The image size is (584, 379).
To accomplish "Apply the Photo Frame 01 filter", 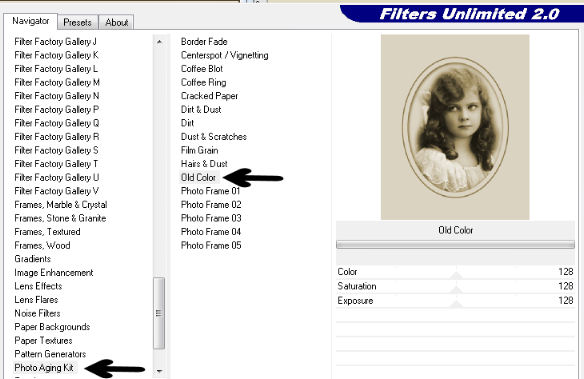I will pos(210,191).
